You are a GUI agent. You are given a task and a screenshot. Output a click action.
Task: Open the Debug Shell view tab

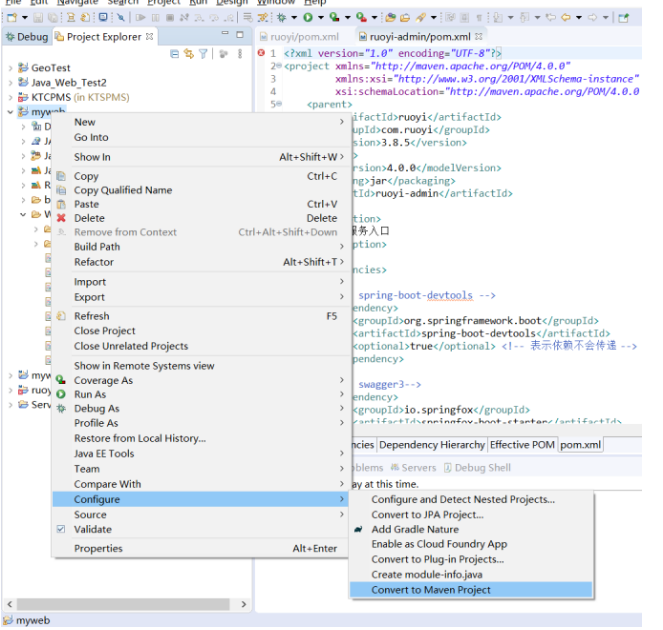point(477,468)
